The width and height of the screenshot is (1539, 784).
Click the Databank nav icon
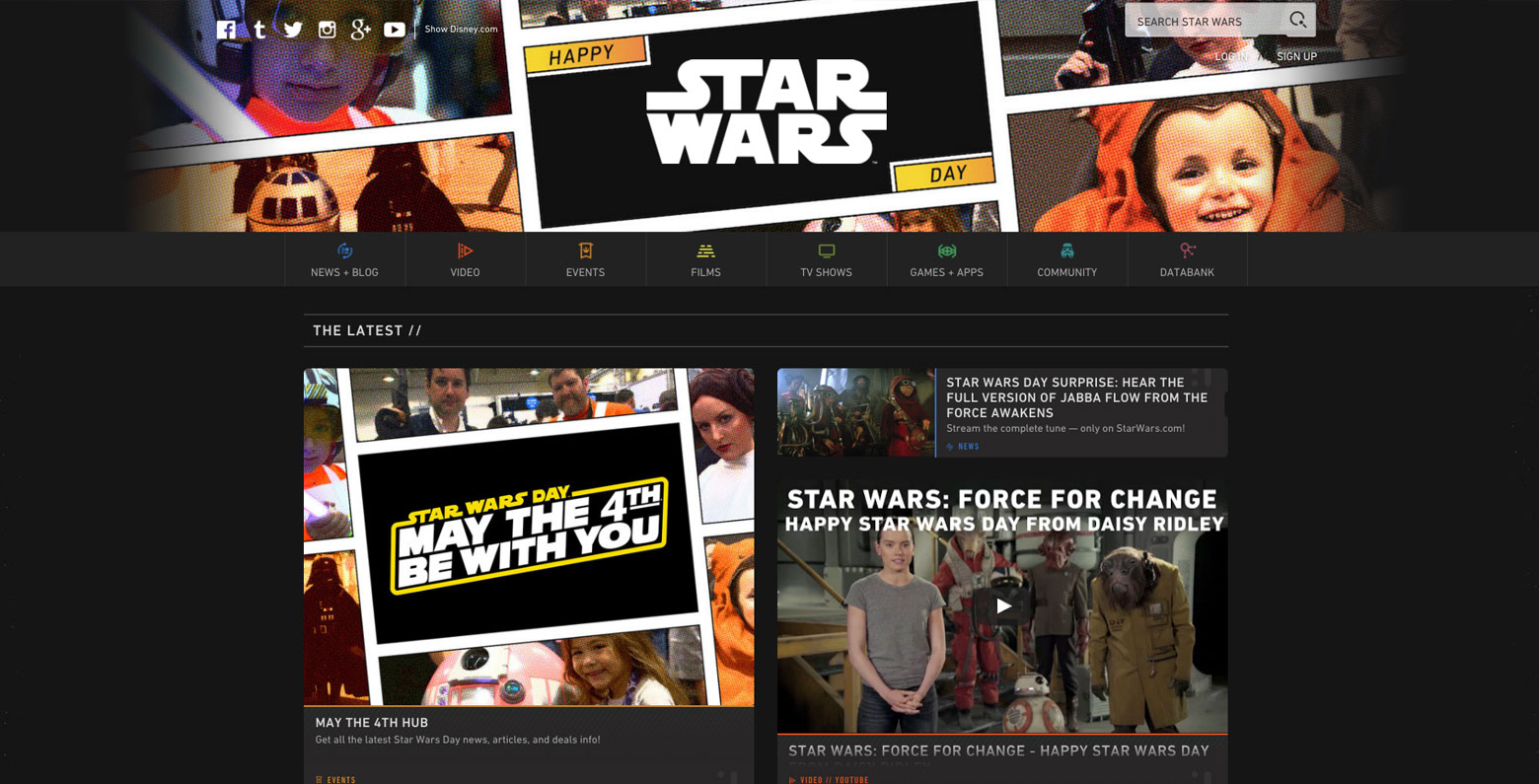click(x=1188, y=250)
